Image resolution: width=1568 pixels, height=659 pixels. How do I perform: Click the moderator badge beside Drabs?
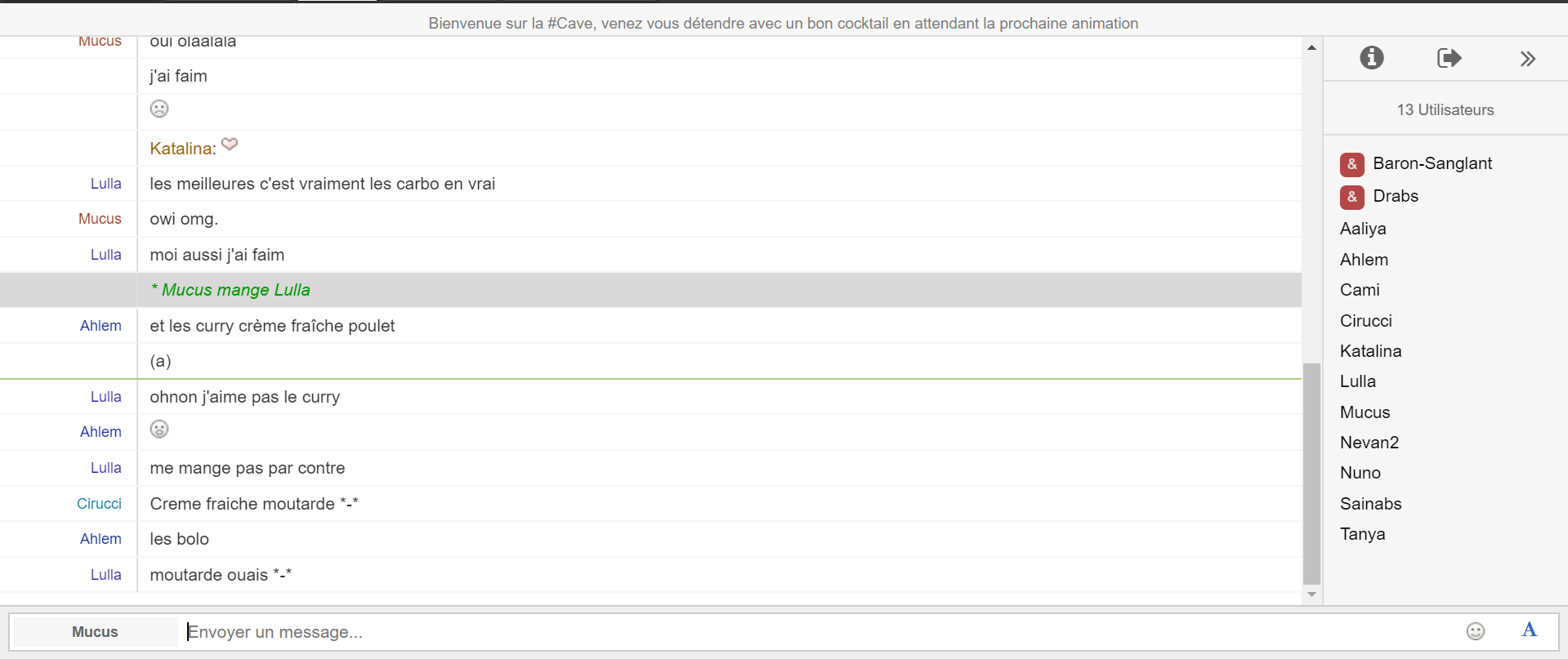click(1351, 197)
